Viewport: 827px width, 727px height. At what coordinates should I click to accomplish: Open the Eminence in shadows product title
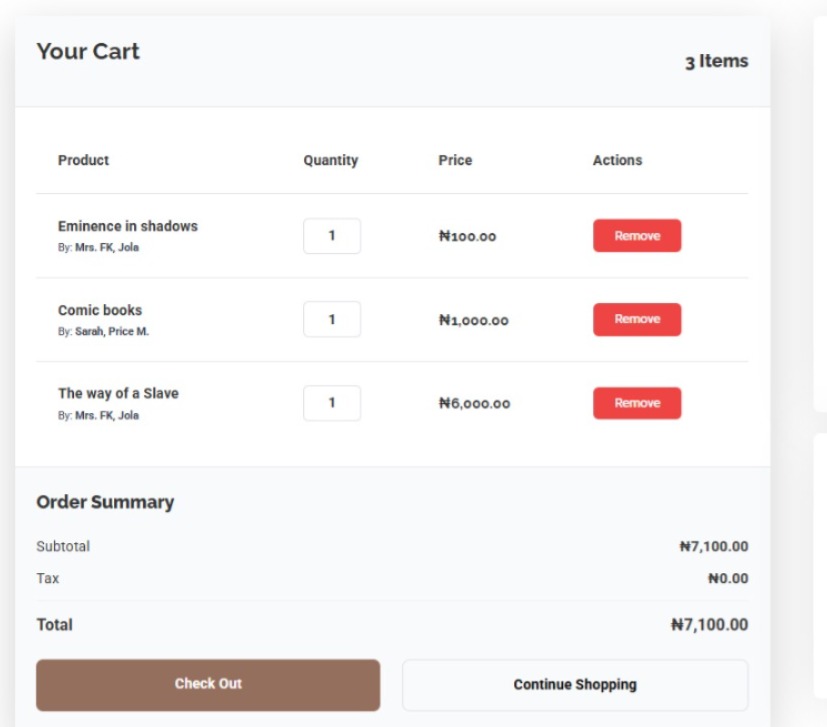(x=128, y=226)
